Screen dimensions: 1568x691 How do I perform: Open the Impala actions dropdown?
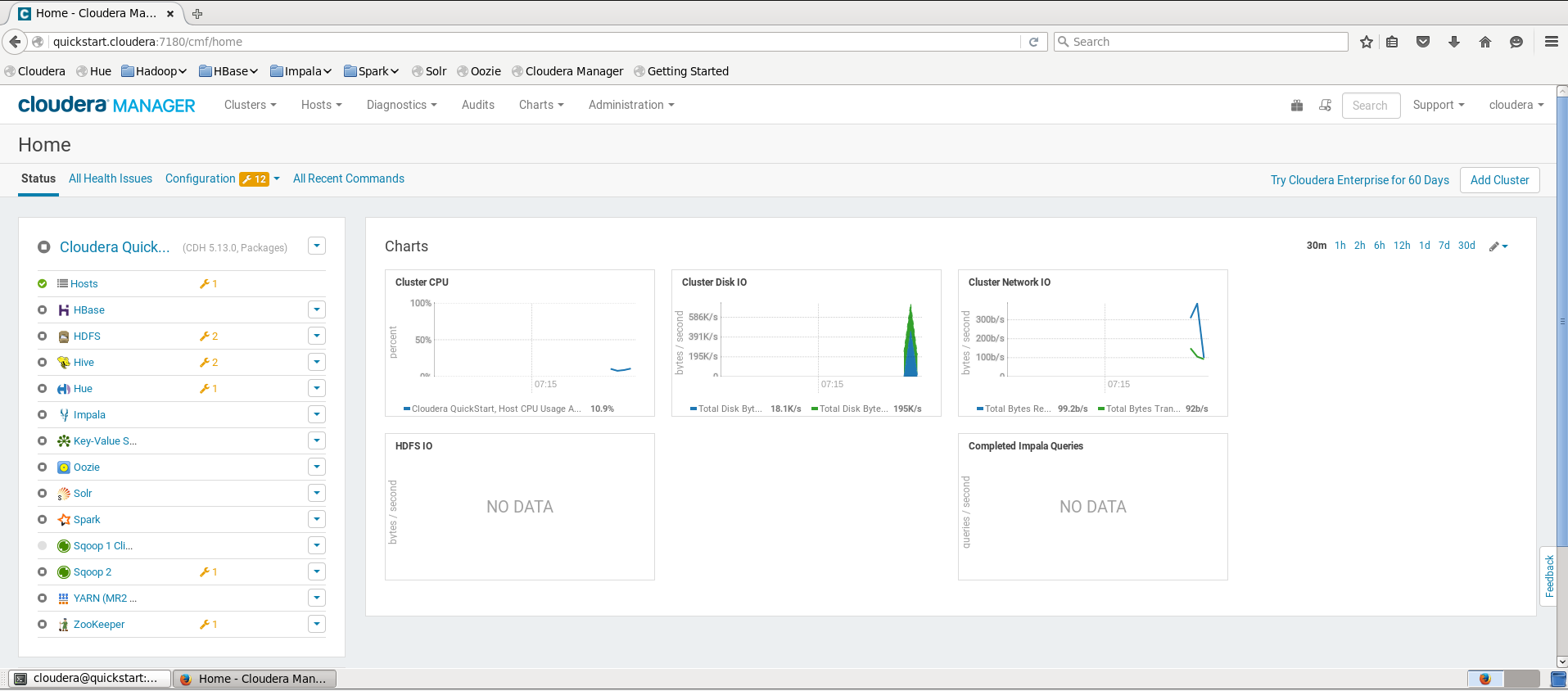click(317, 414)
